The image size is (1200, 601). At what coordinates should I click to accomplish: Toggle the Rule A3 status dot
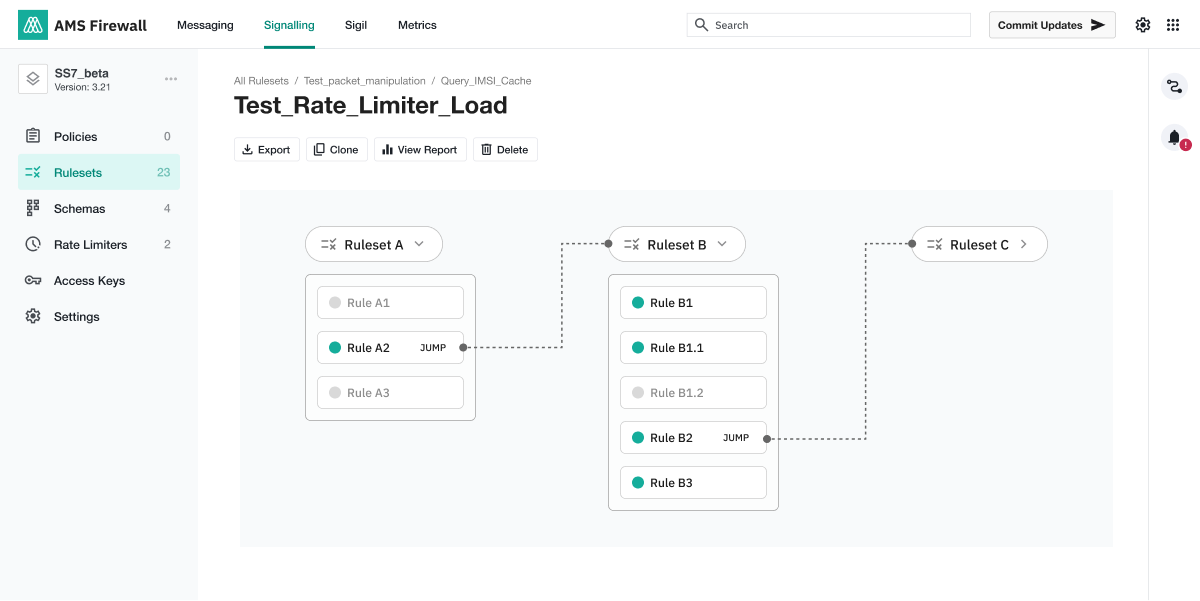[335, 393]
